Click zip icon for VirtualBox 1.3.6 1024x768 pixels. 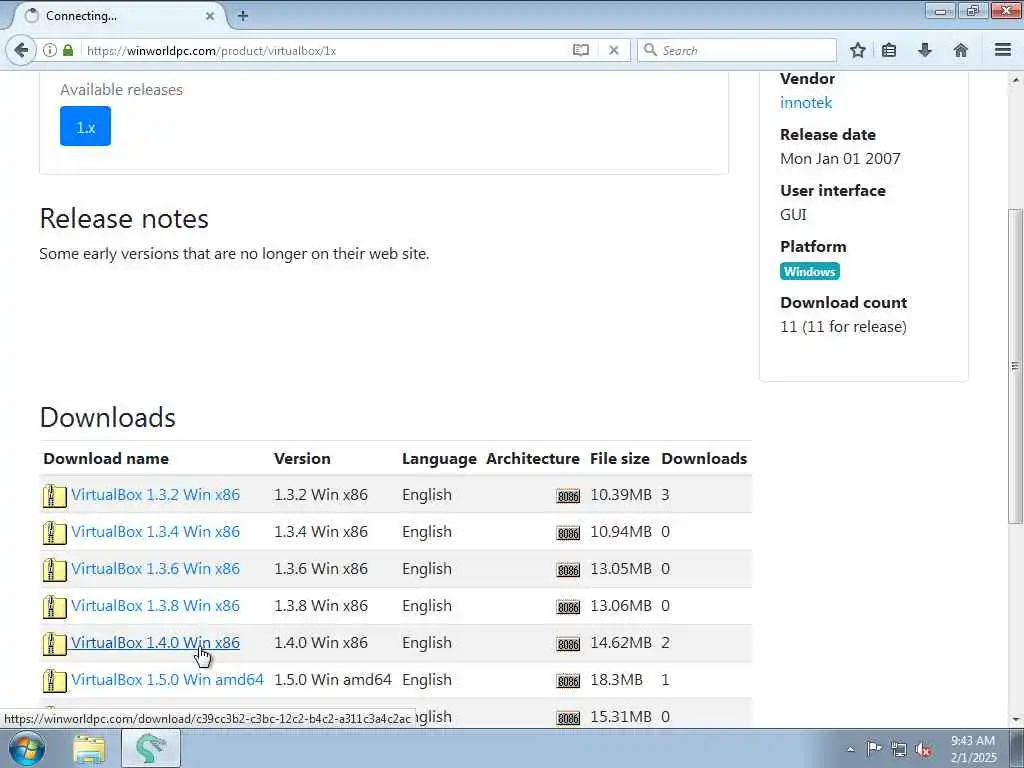pyautogui.click(x=54, y=569)
